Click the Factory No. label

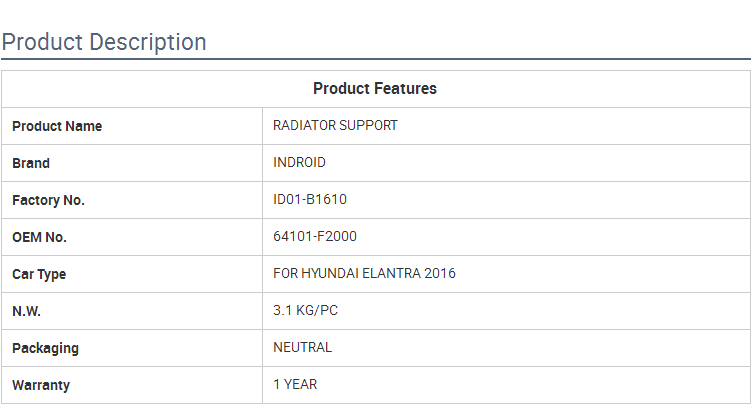click(48, 200)
